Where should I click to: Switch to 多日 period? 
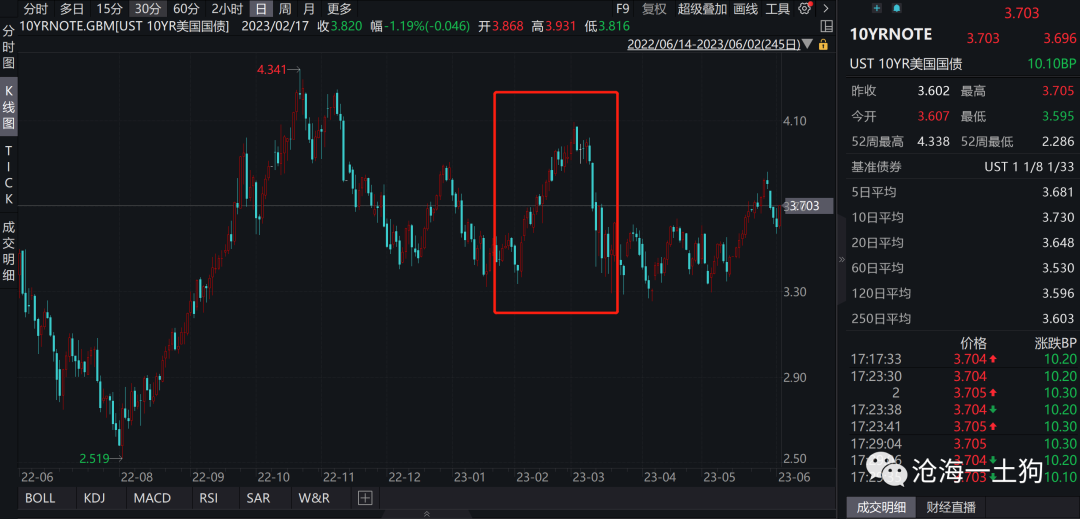pos(72,9)
